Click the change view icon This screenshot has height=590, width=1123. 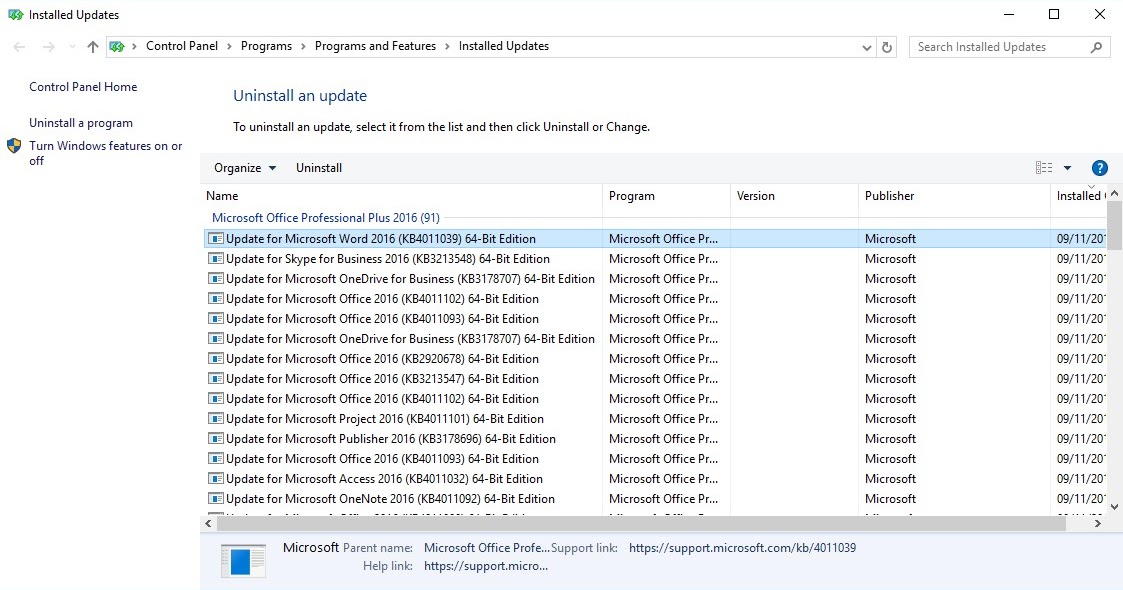(1044, 168)
